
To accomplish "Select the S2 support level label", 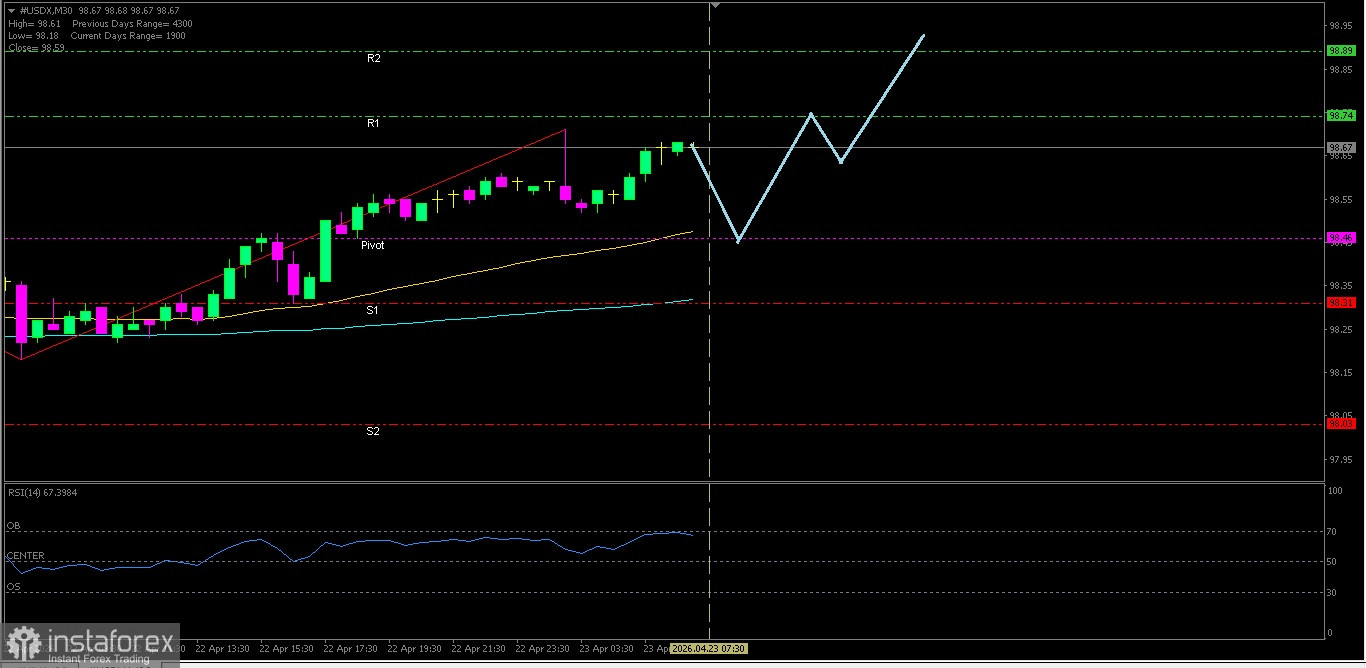I will (x=372, y=432).
